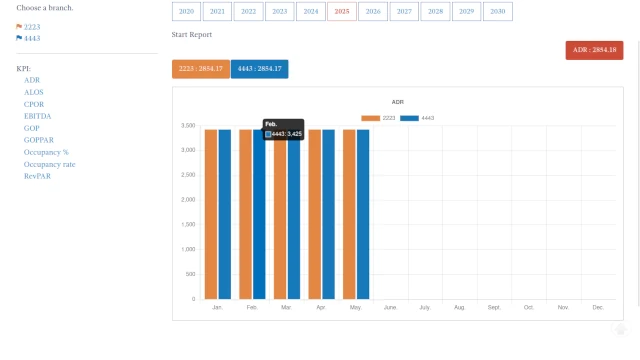The image size is (640, 360).
Task: Switch to year 2024
Action: pyautogui.click(x=311, y=11)
